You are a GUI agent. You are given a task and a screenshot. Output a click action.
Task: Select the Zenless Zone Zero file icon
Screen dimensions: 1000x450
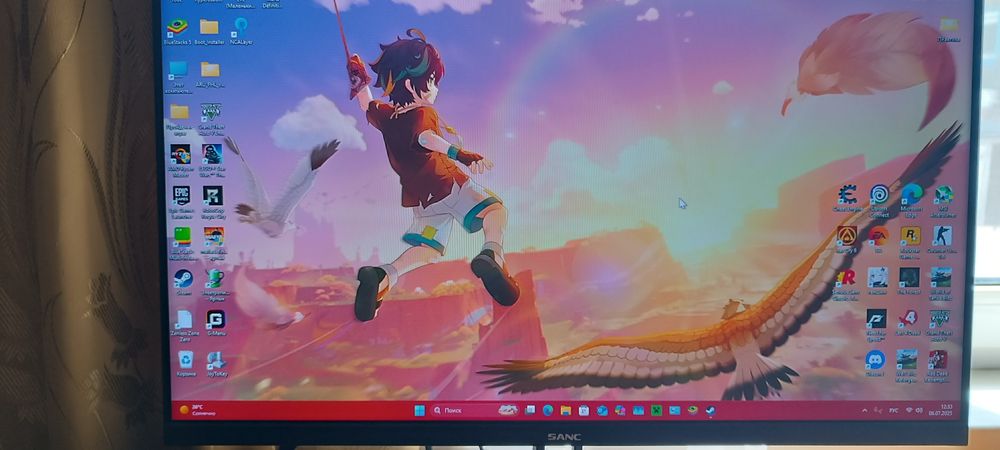pos(184,325)
